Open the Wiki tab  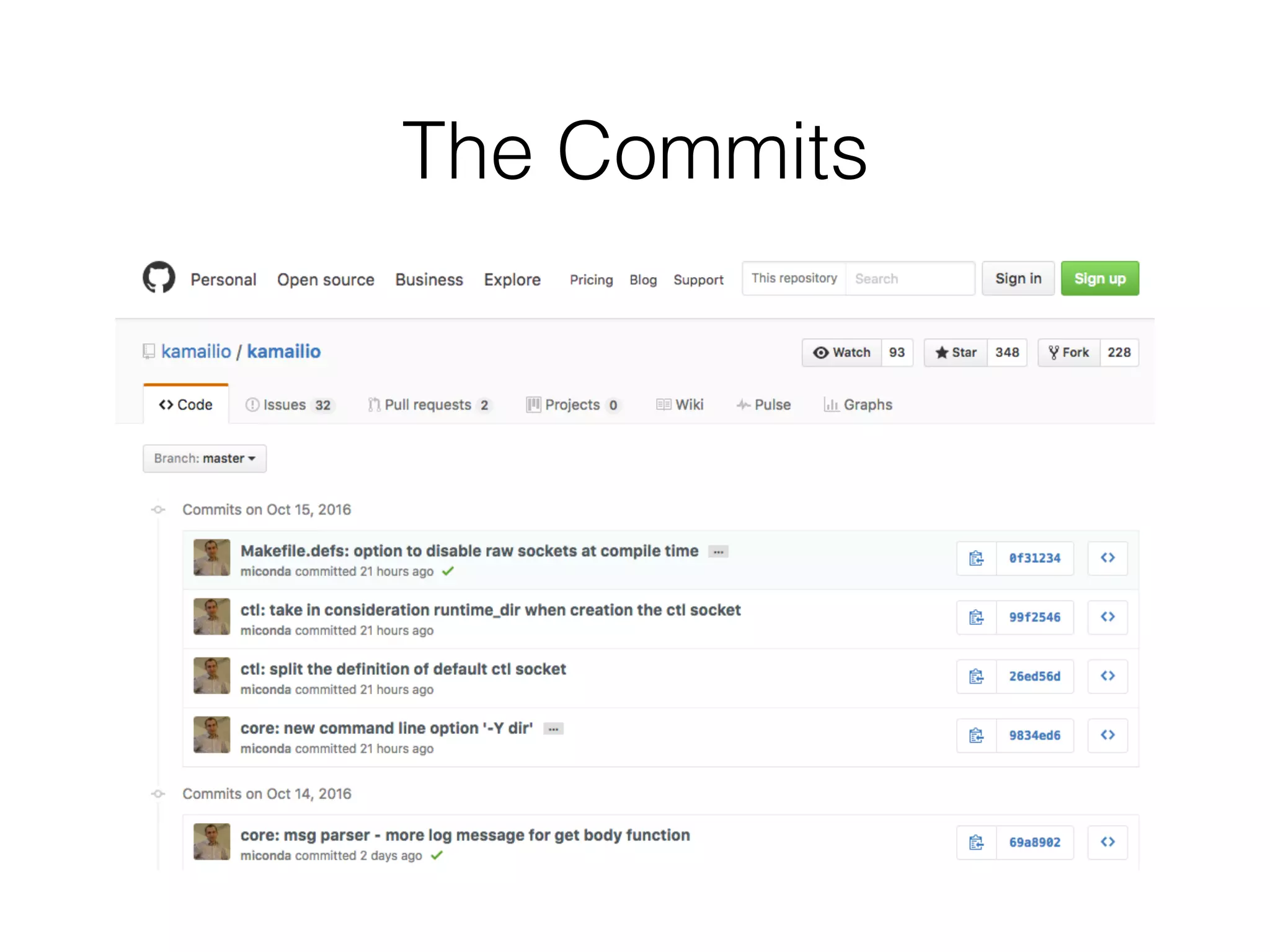(680, 405)
